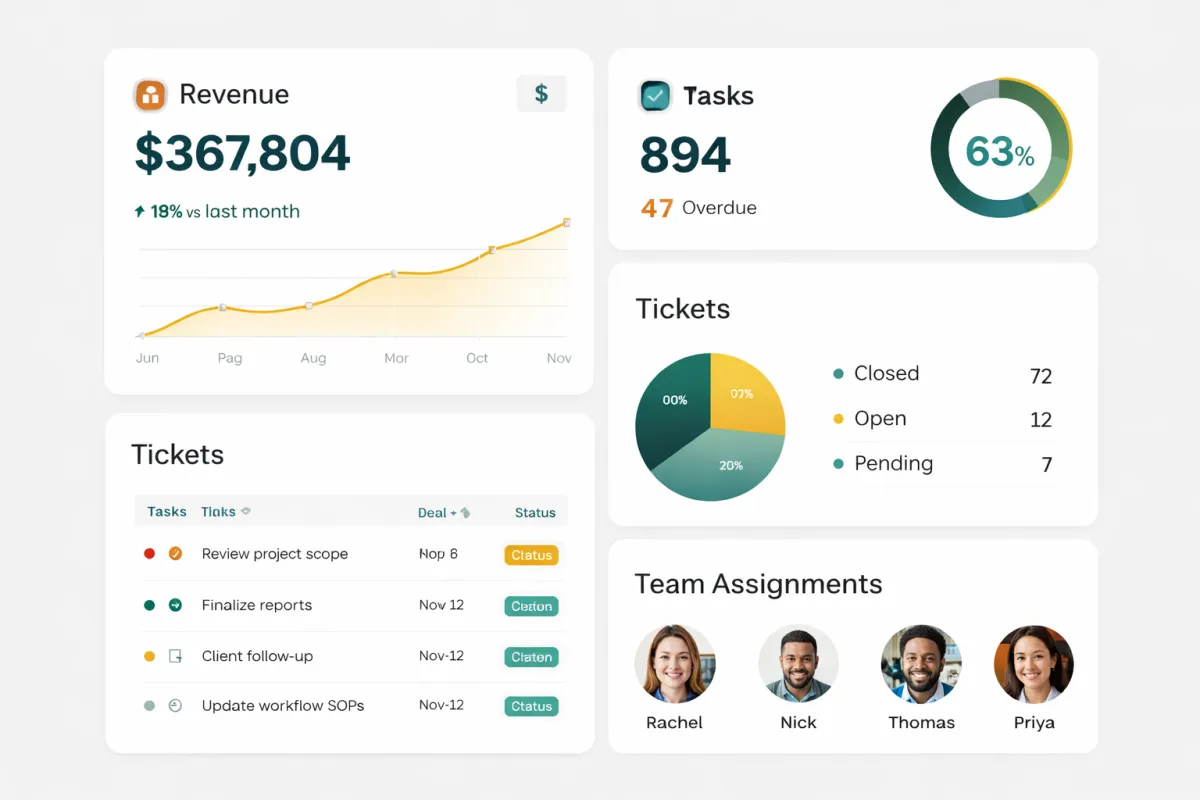Open the sort chevron on the second Tasks column
Image resolution: width=1200 pixels, height=800 pixels.
tap(244, 512)
